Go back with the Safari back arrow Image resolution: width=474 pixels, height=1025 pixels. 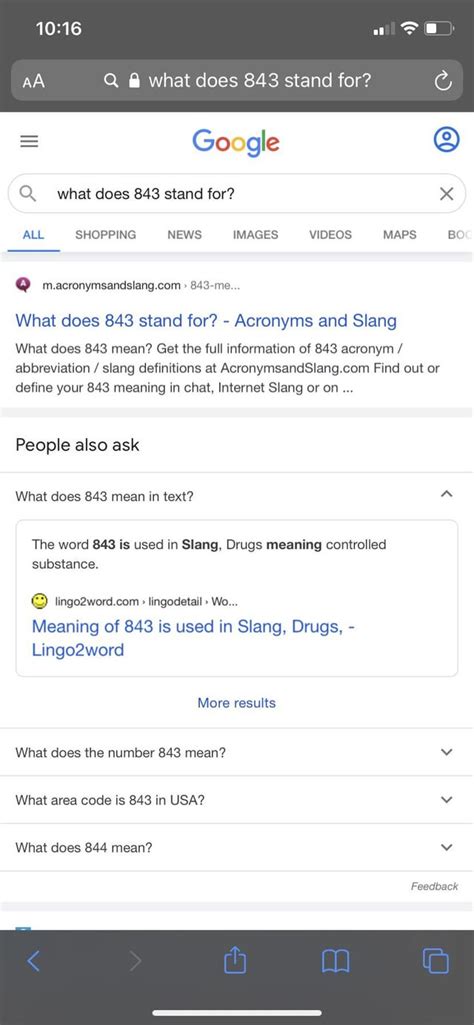click(x=34, y=960)
